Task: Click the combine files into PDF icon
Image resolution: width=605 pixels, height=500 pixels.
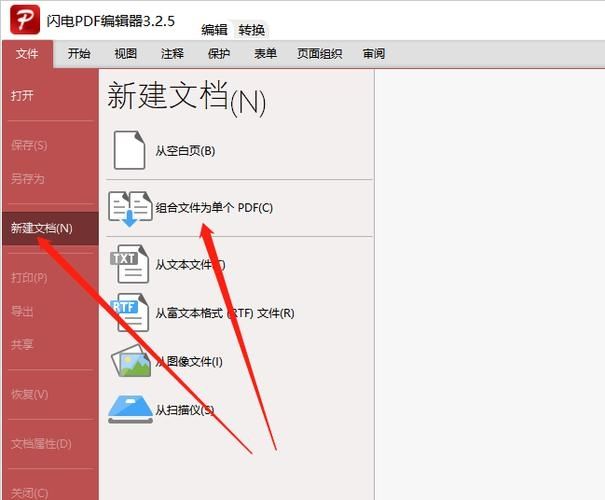Action: tap(130, 208)
